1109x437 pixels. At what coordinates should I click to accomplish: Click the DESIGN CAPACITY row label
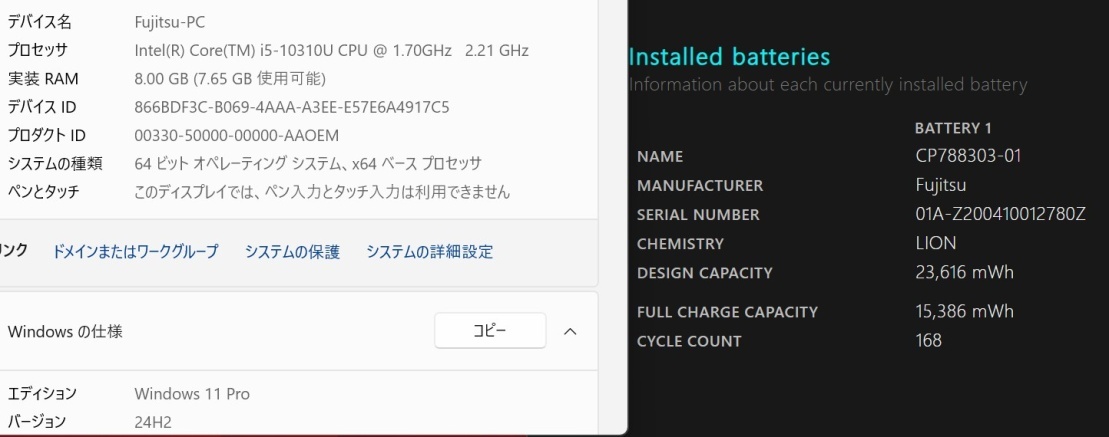click(704, 272)
